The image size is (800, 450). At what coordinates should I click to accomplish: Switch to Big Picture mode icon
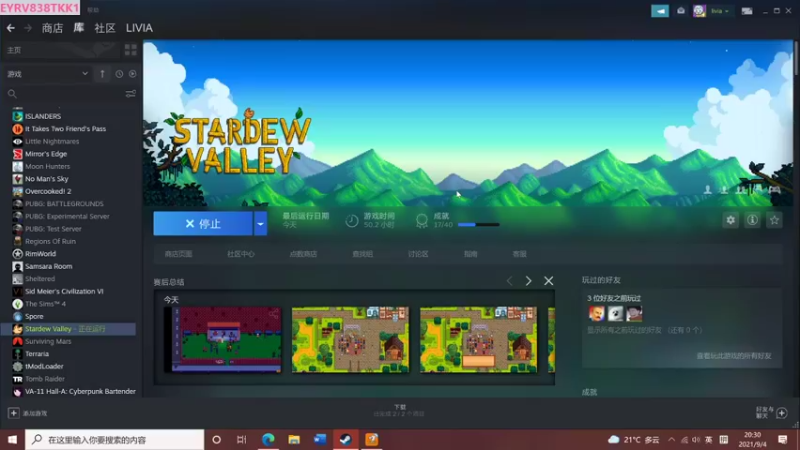tap(747, 11)
